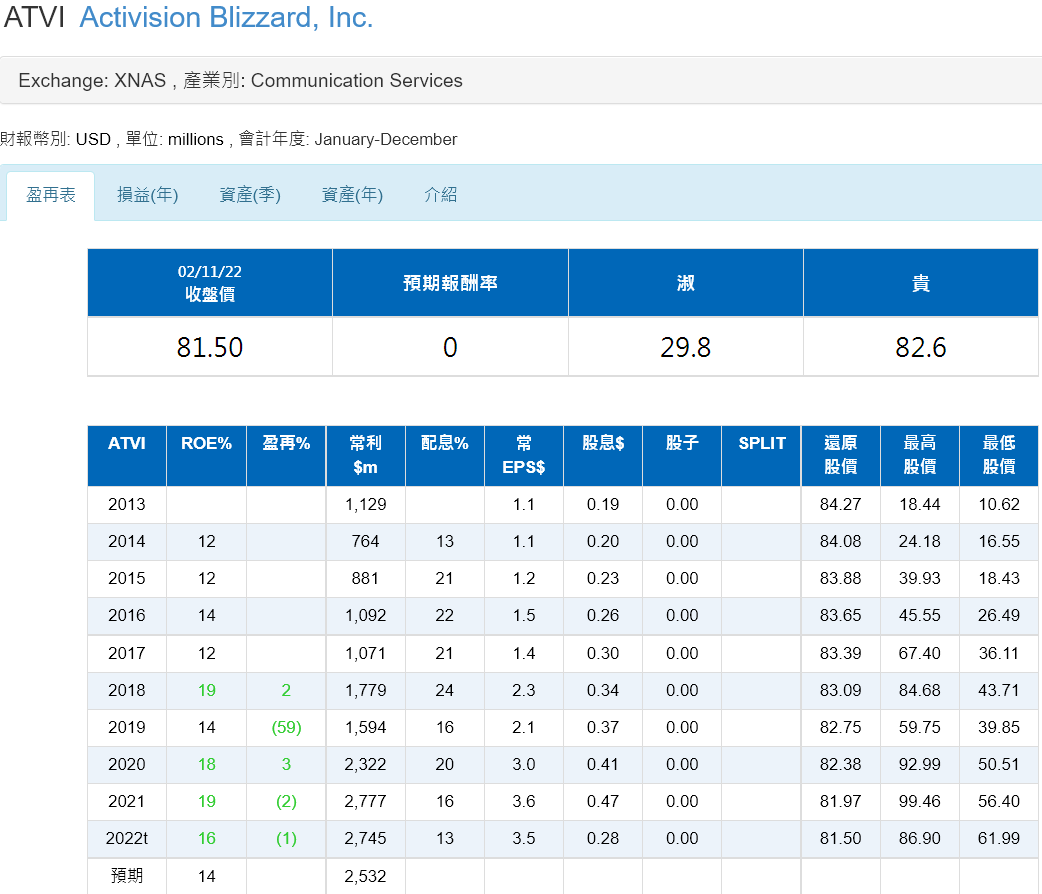The width and height of the screenshot is (1042, 894).
Task: Click 2019 盈再% value (59)
Action: (x=286, y=727)
